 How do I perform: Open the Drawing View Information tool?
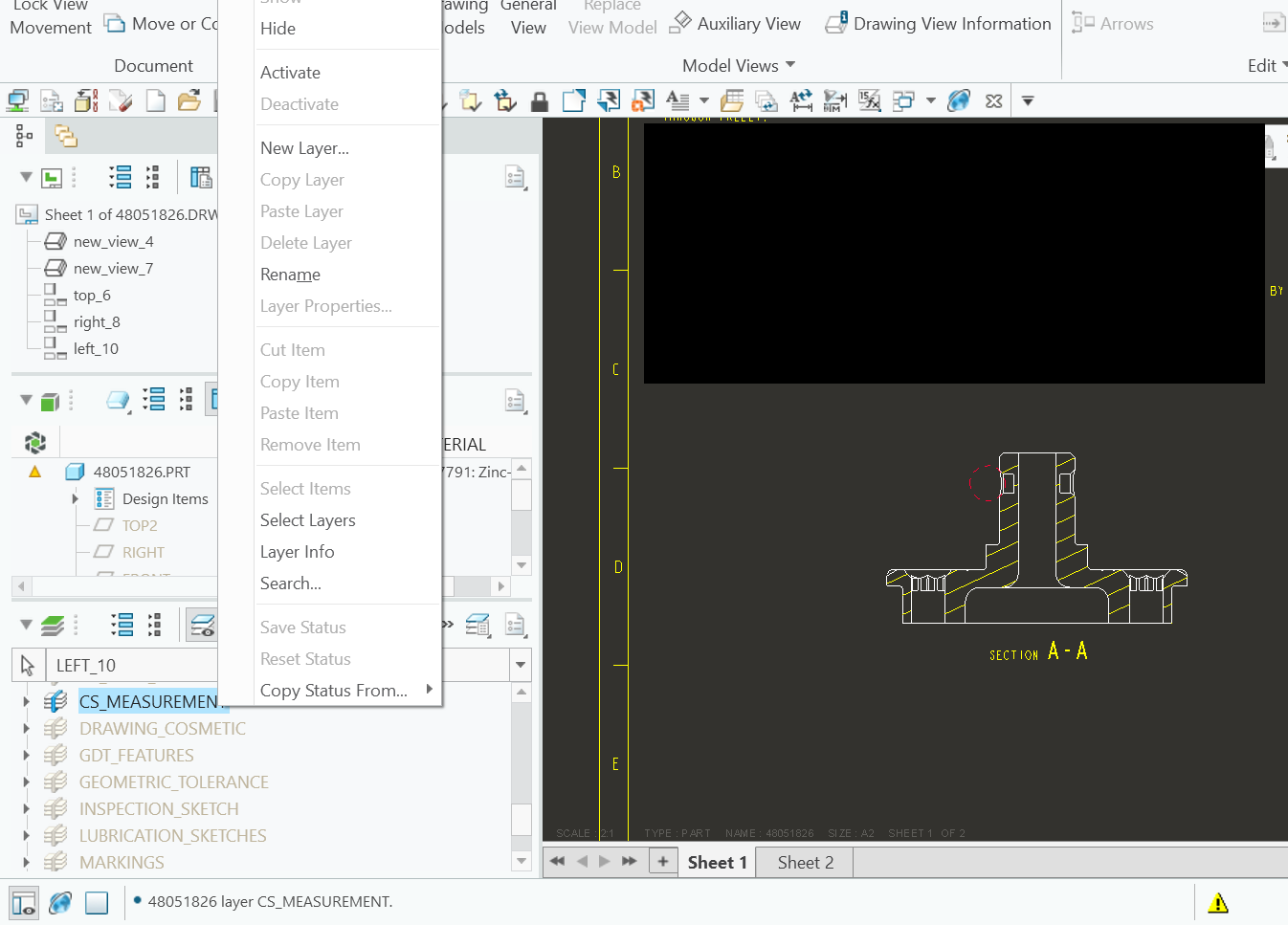click(x=937, y=23)
